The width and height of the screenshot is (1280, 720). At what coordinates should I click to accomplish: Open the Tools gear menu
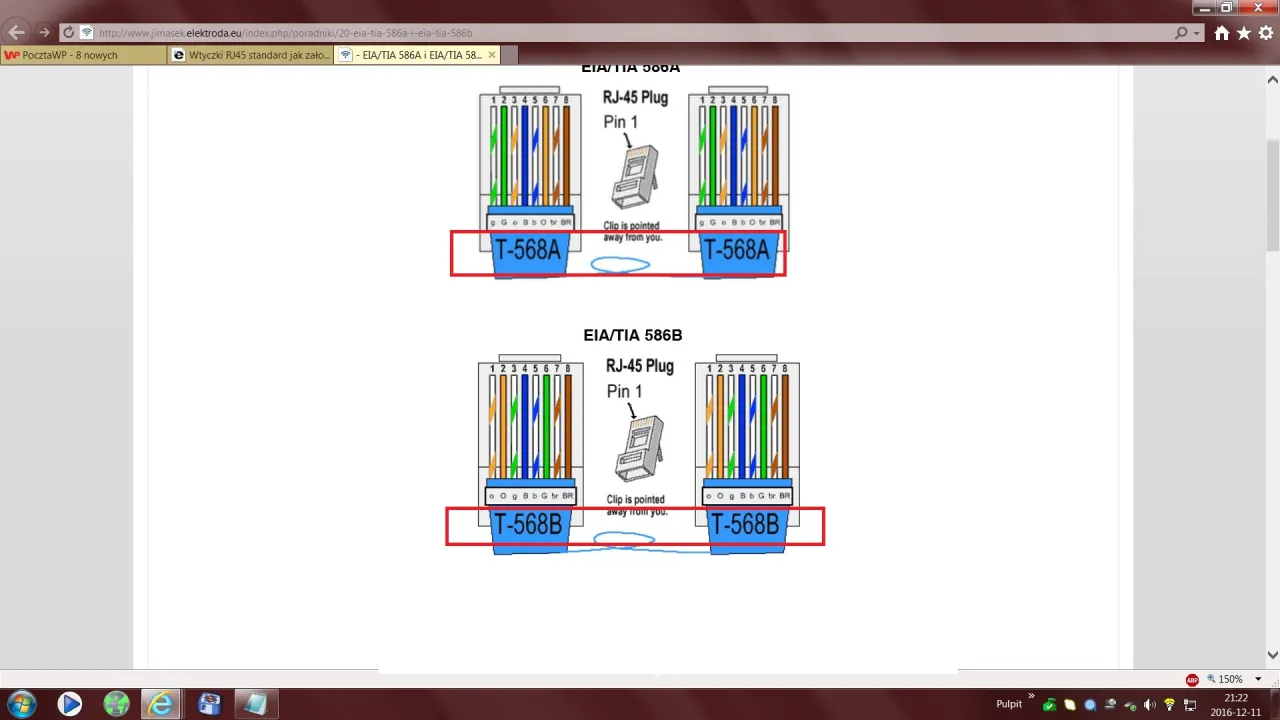(1266, 33)
